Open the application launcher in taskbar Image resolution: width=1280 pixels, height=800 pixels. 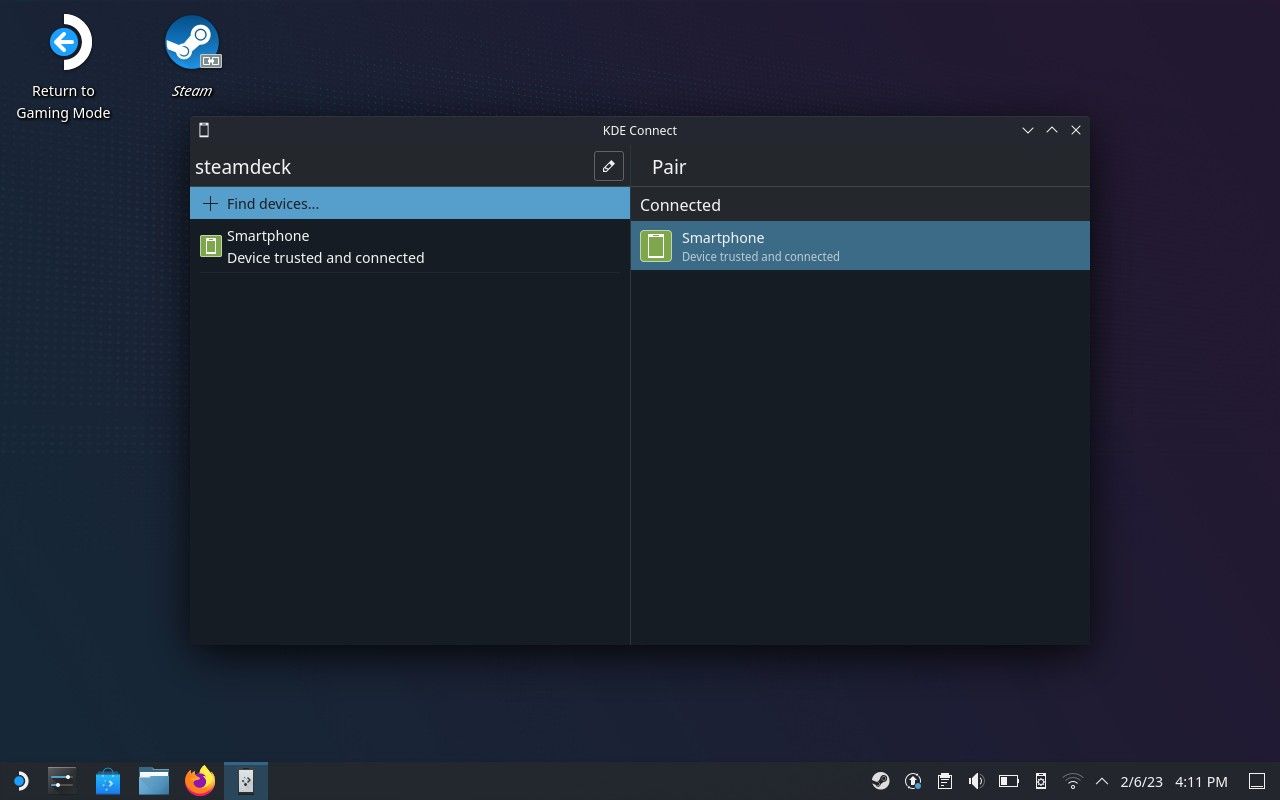click(x=19, y=781)
